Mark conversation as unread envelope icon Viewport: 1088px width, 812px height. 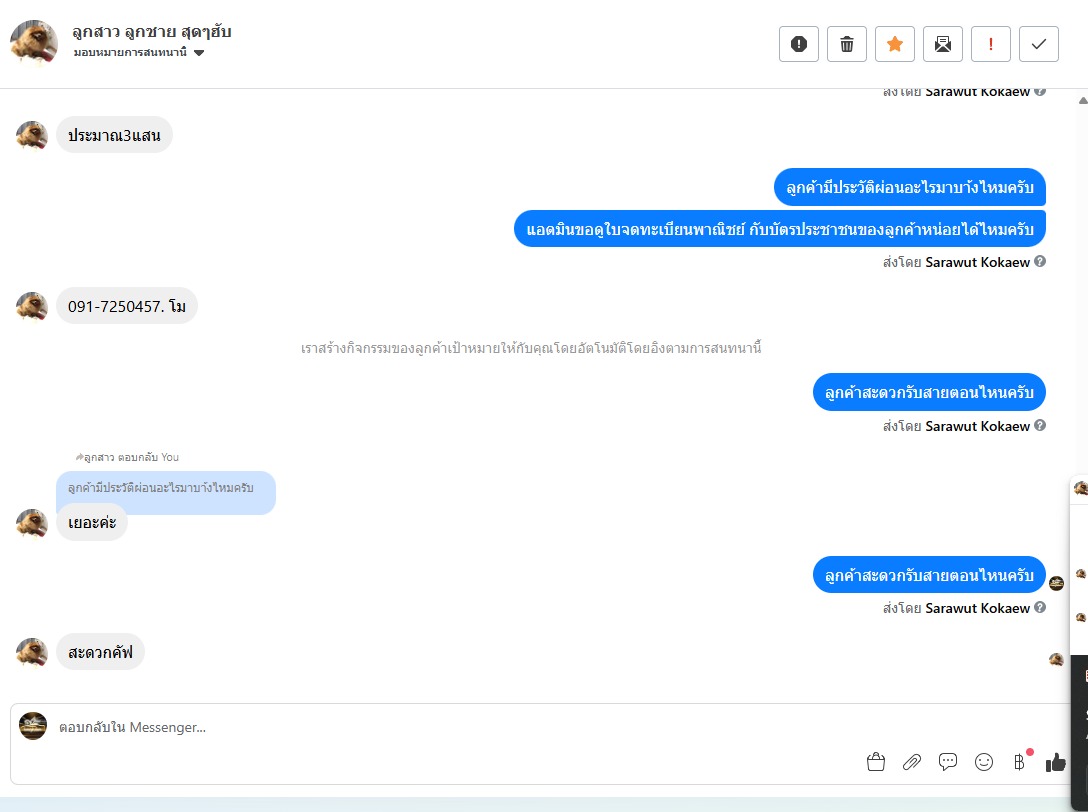tap(942, 44)
